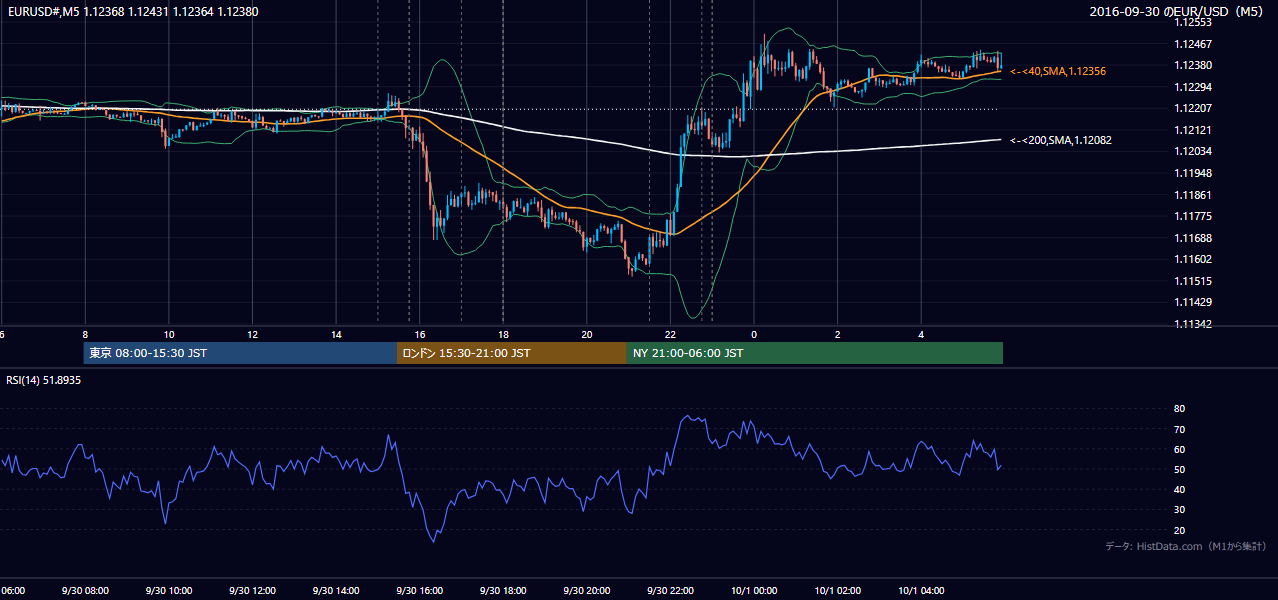Click the bottom time label 10/1 04:00

point(921,591)
